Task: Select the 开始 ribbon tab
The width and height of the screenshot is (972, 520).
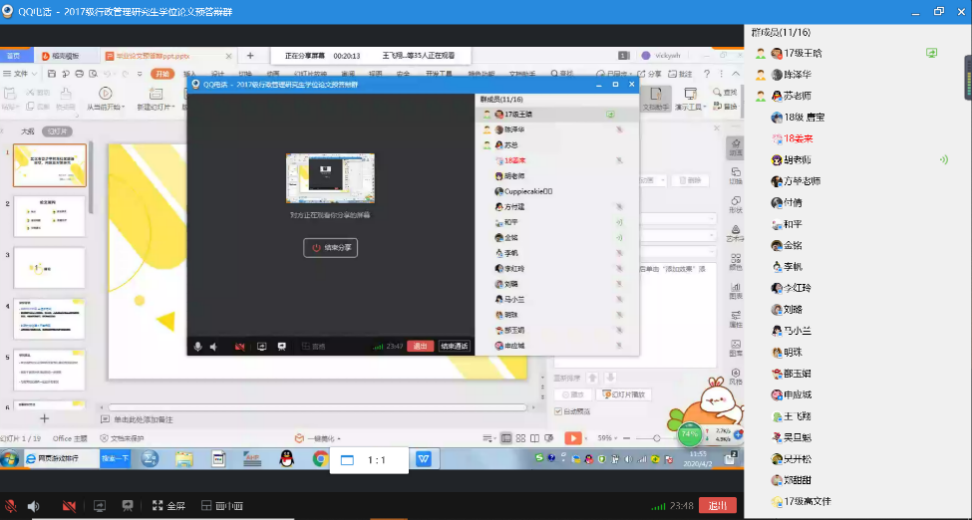Action: [x=162, y=74]
